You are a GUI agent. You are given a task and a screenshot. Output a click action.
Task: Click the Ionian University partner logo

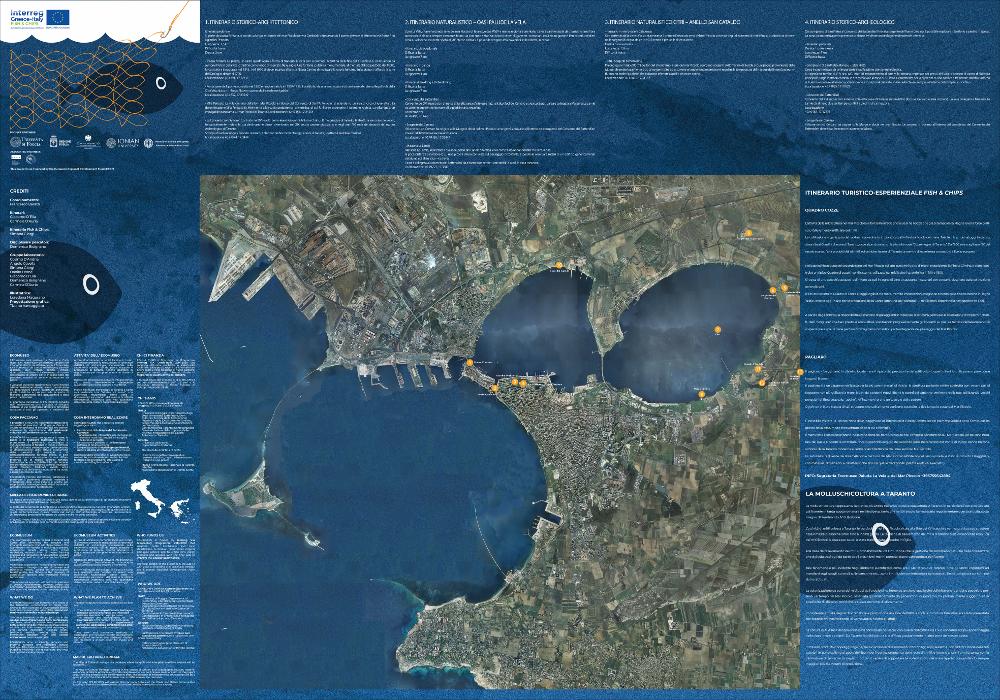122,143
